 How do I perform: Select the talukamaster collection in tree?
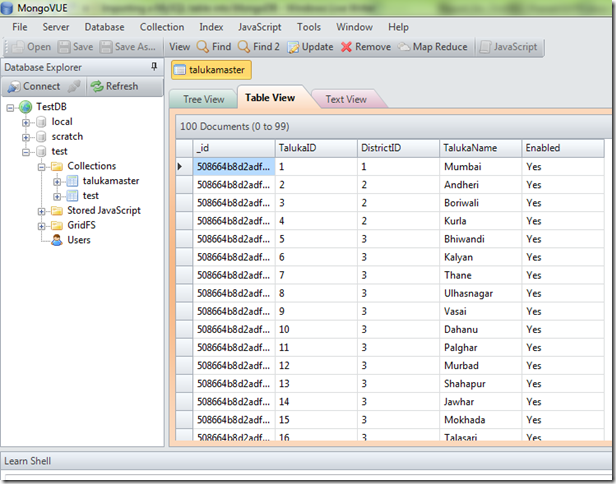110,181
